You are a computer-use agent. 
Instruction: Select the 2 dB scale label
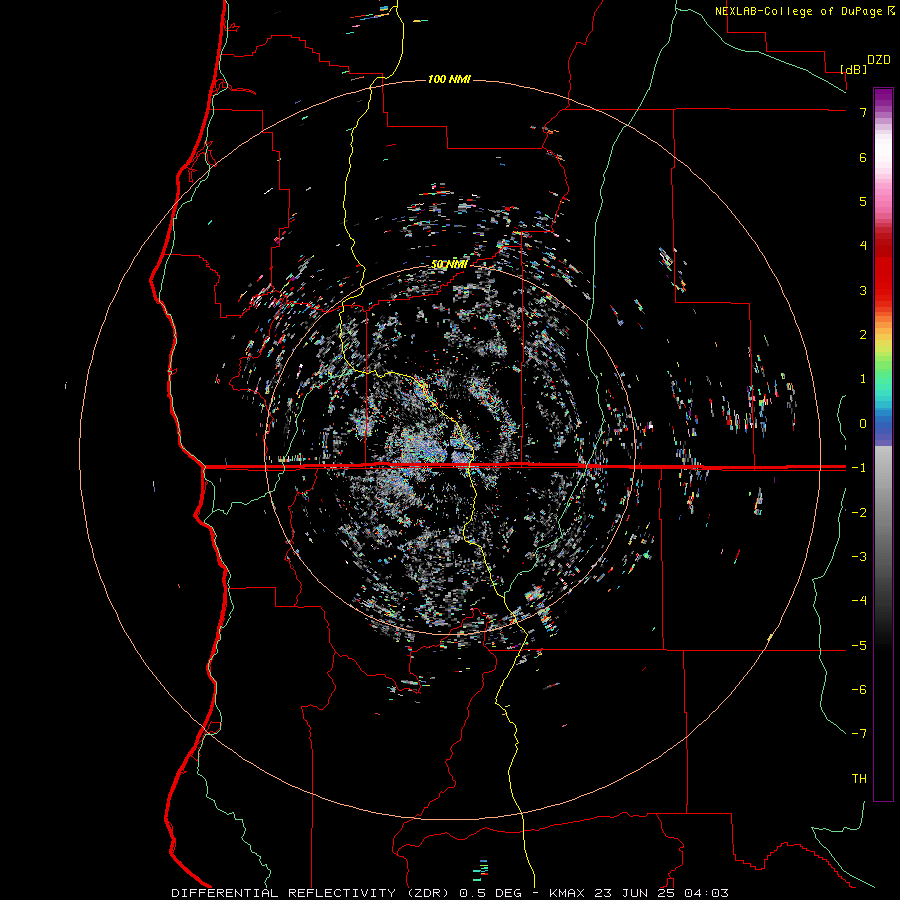point(863,335)
